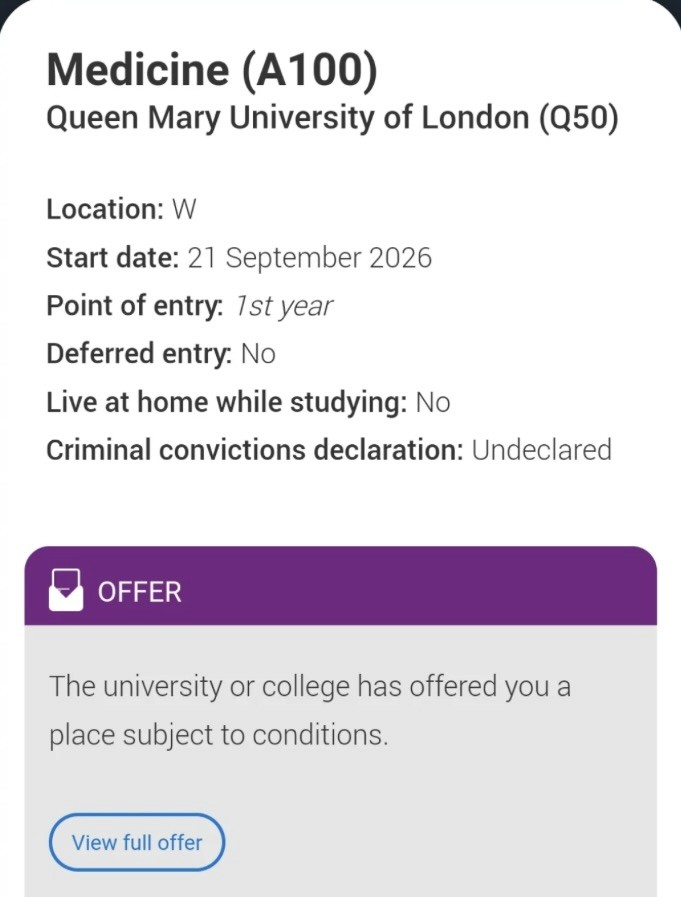This screenshot has height=897, width=681.
Task: Select Queen Mary University of London name
Action: (x=287, y=118)
